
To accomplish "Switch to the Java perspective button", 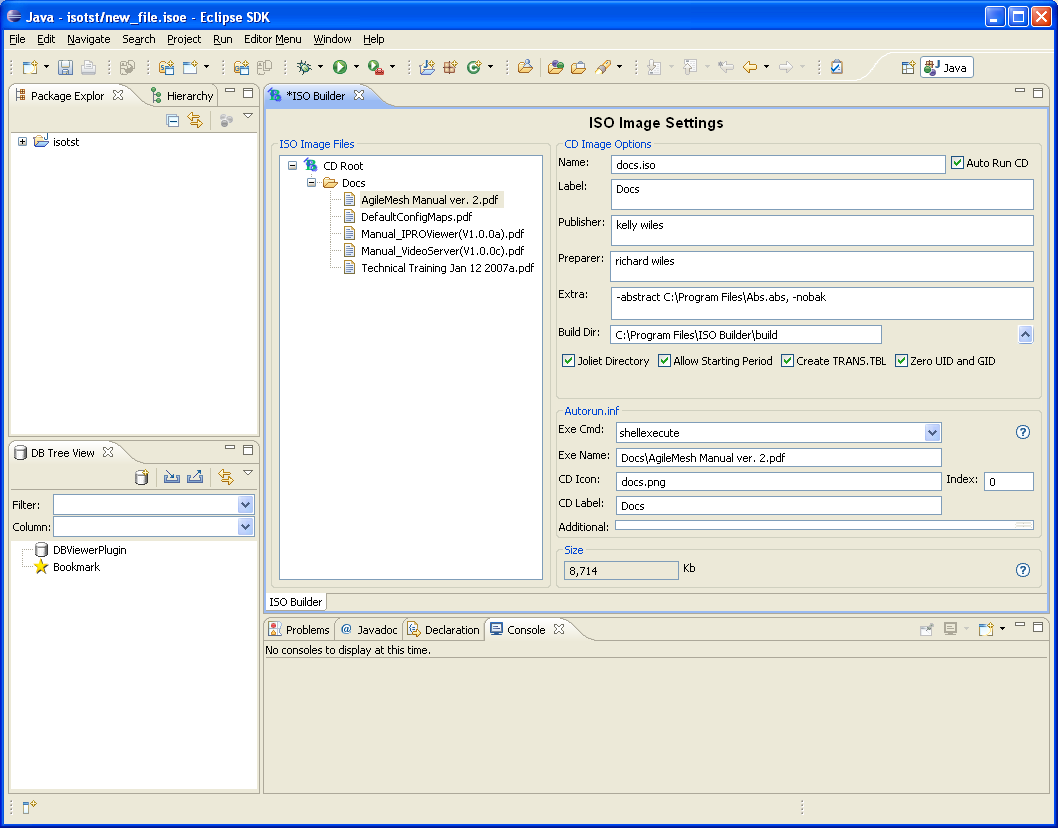I will coord(946,67).
